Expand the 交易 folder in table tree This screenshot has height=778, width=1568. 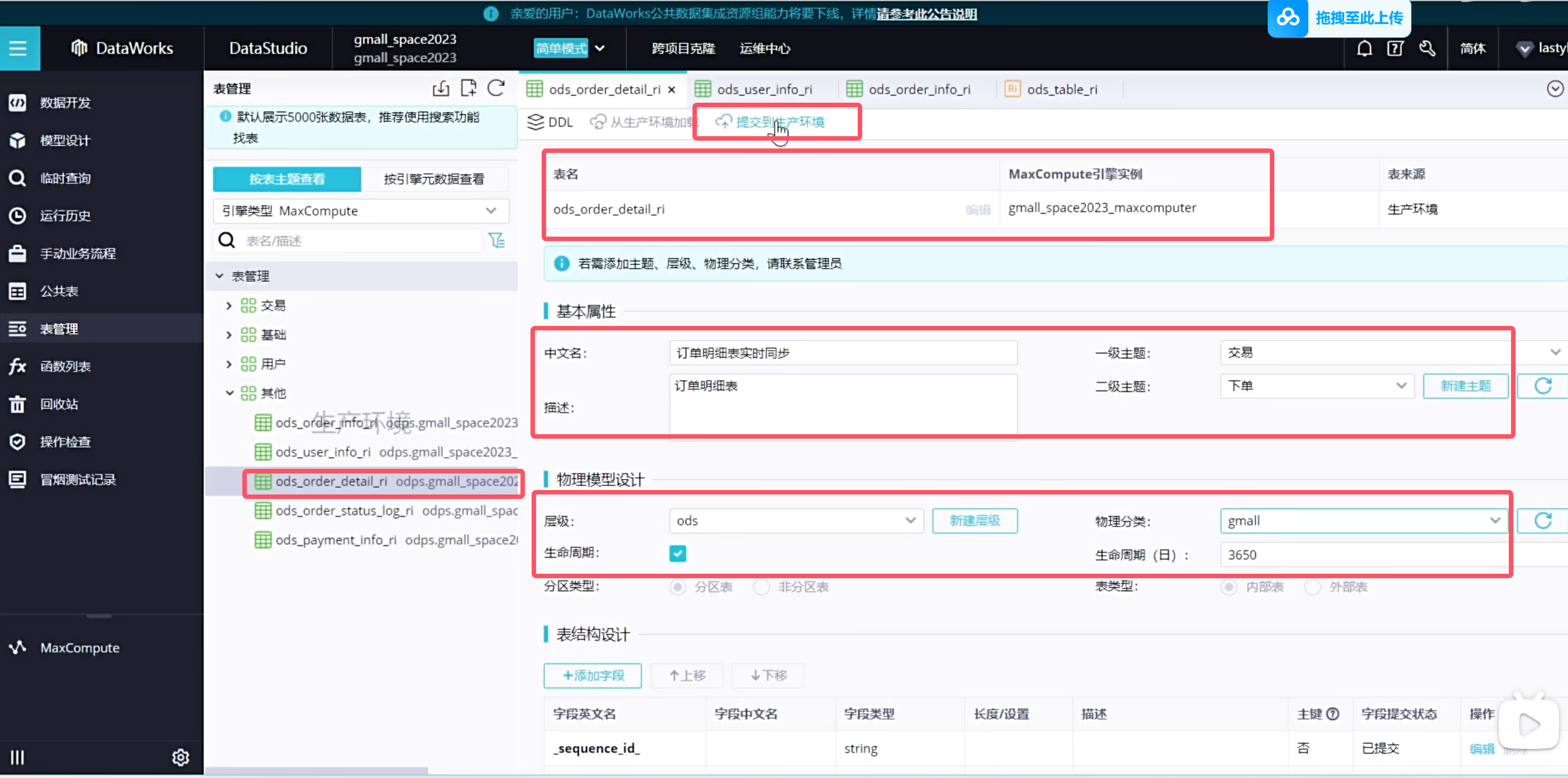[229, 305]
